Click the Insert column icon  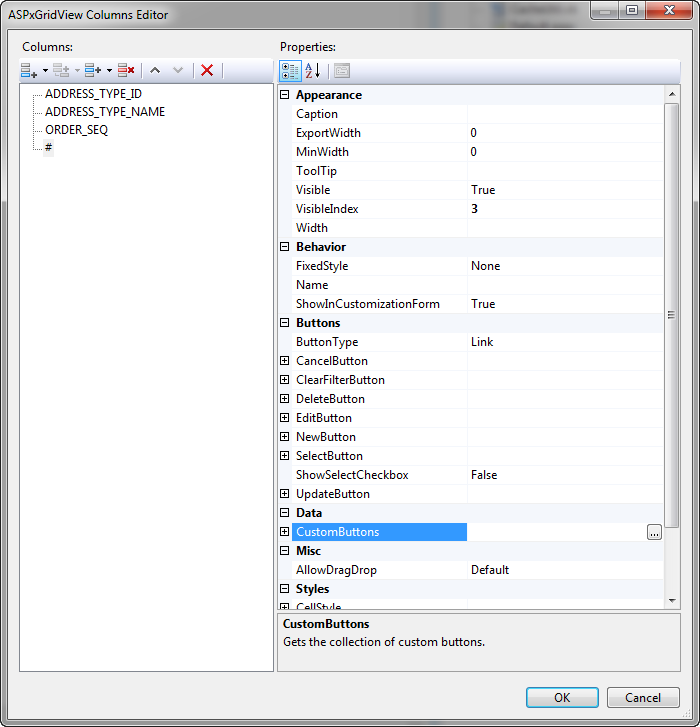coord(93,70)
